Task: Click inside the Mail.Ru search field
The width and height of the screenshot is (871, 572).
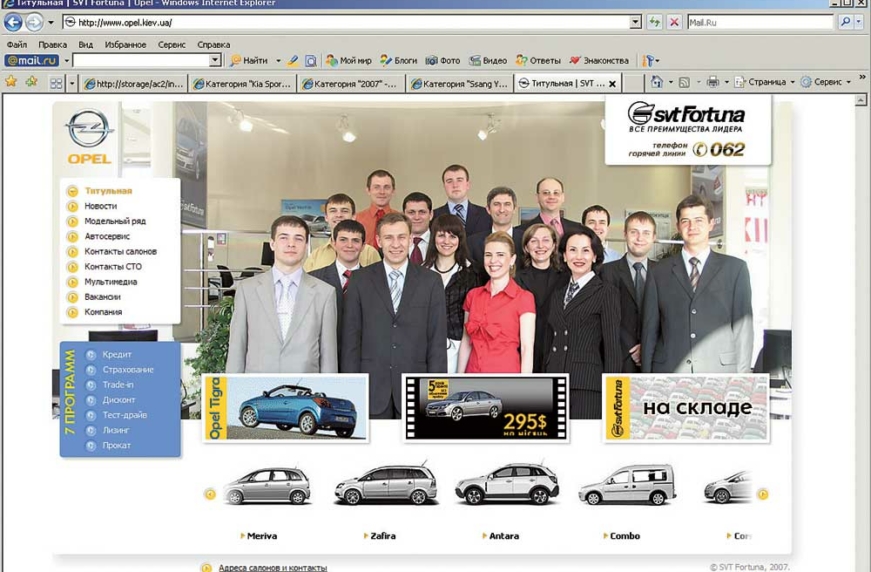Action: [758, 22]
